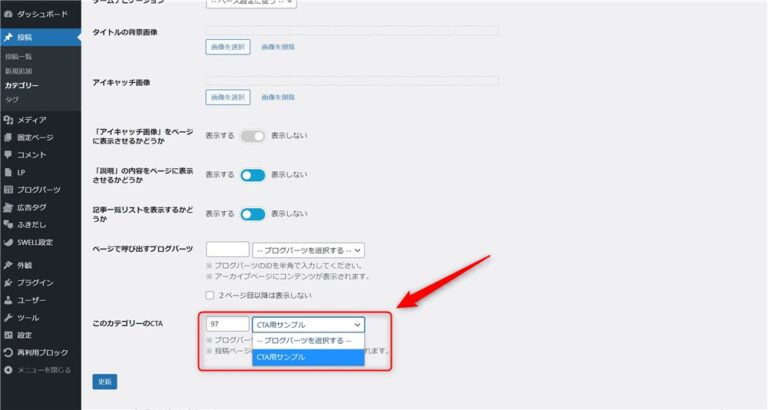Click the SWELL設定 icon
This screenshot has width=768, height=410.
tap(9, 242)
